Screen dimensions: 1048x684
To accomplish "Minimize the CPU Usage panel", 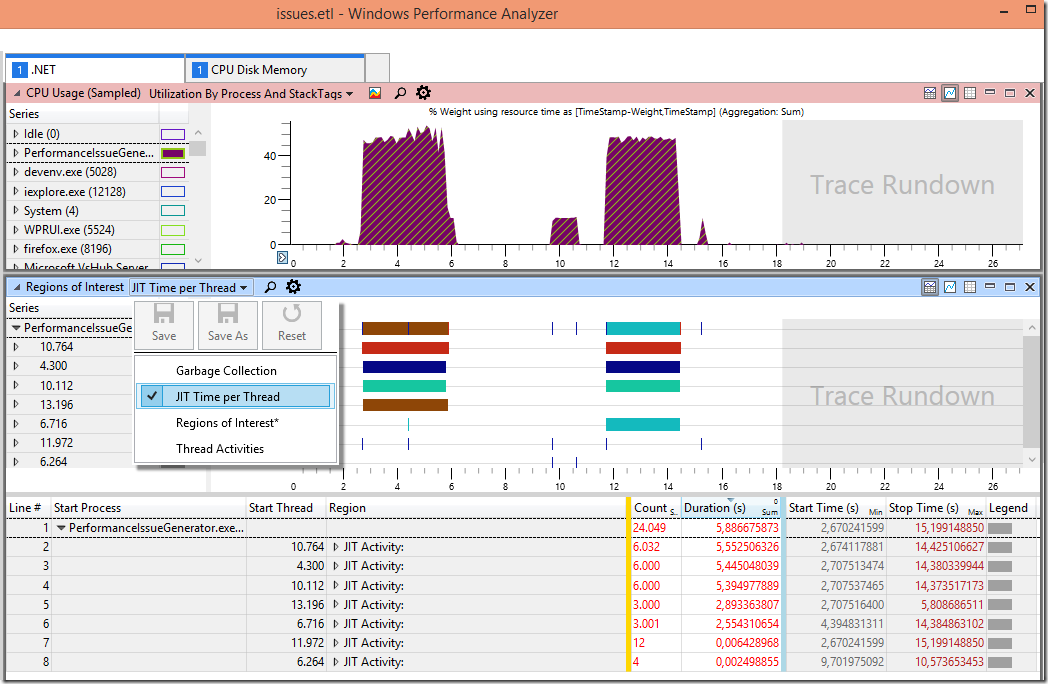I will pyautogui.click(x=990, y=92).
